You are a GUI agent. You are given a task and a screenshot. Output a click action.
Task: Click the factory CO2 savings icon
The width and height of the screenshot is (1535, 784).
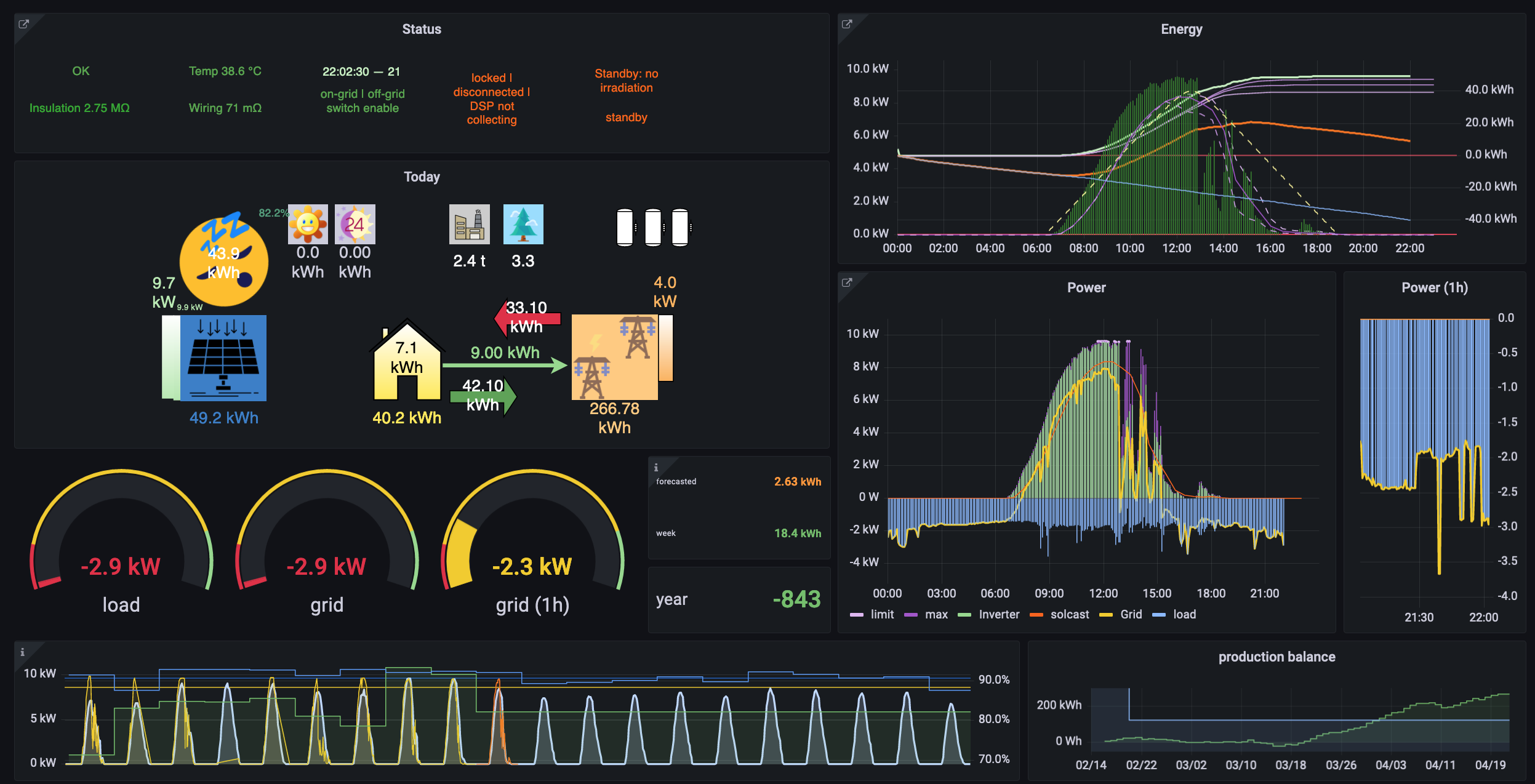[x=469, y=224]
